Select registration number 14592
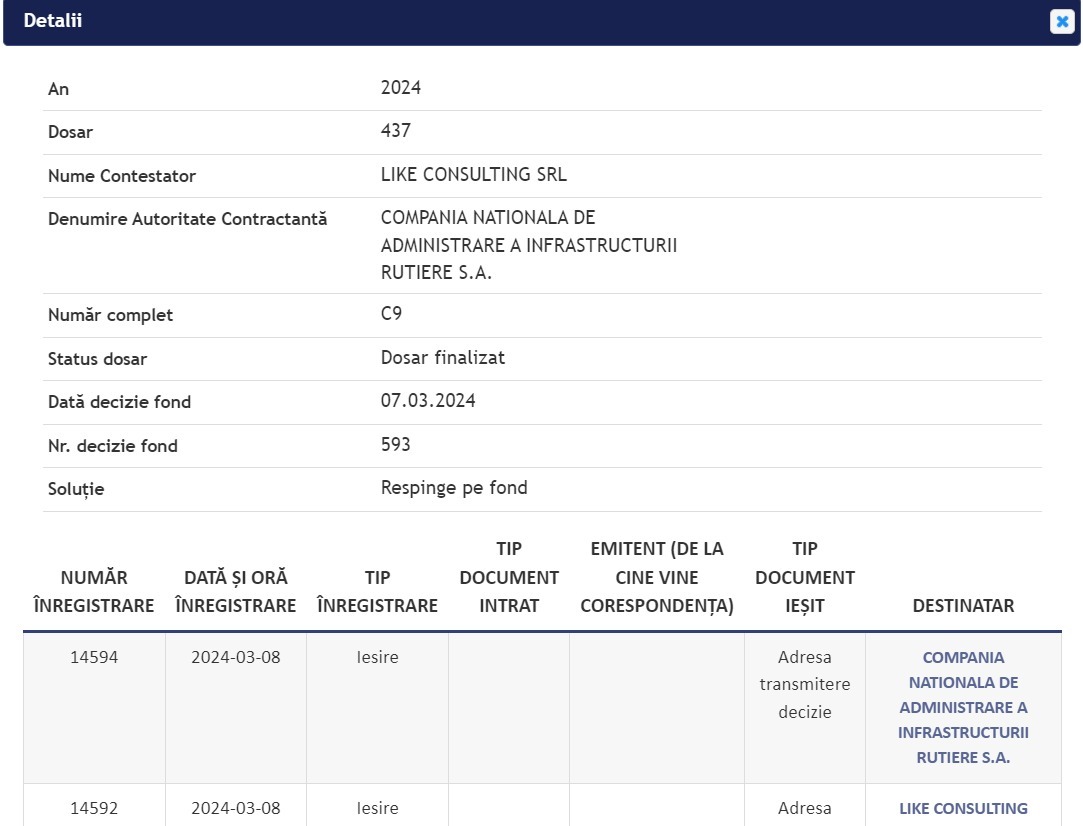The width and height of the screenshot is (1083, 826). 94,808
